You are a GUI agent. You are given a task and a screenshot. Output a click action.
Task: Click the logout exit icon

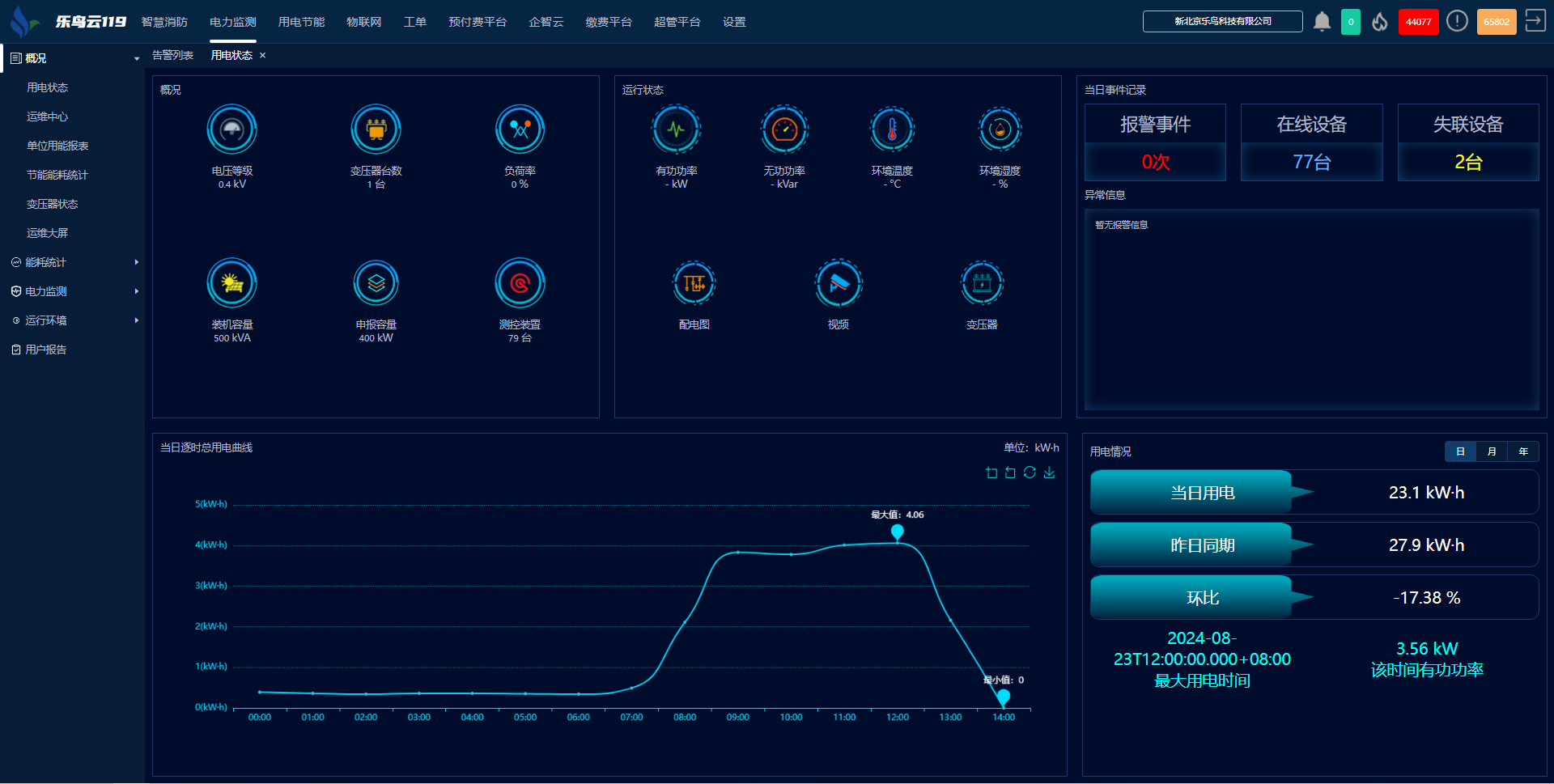(1535, 21)
